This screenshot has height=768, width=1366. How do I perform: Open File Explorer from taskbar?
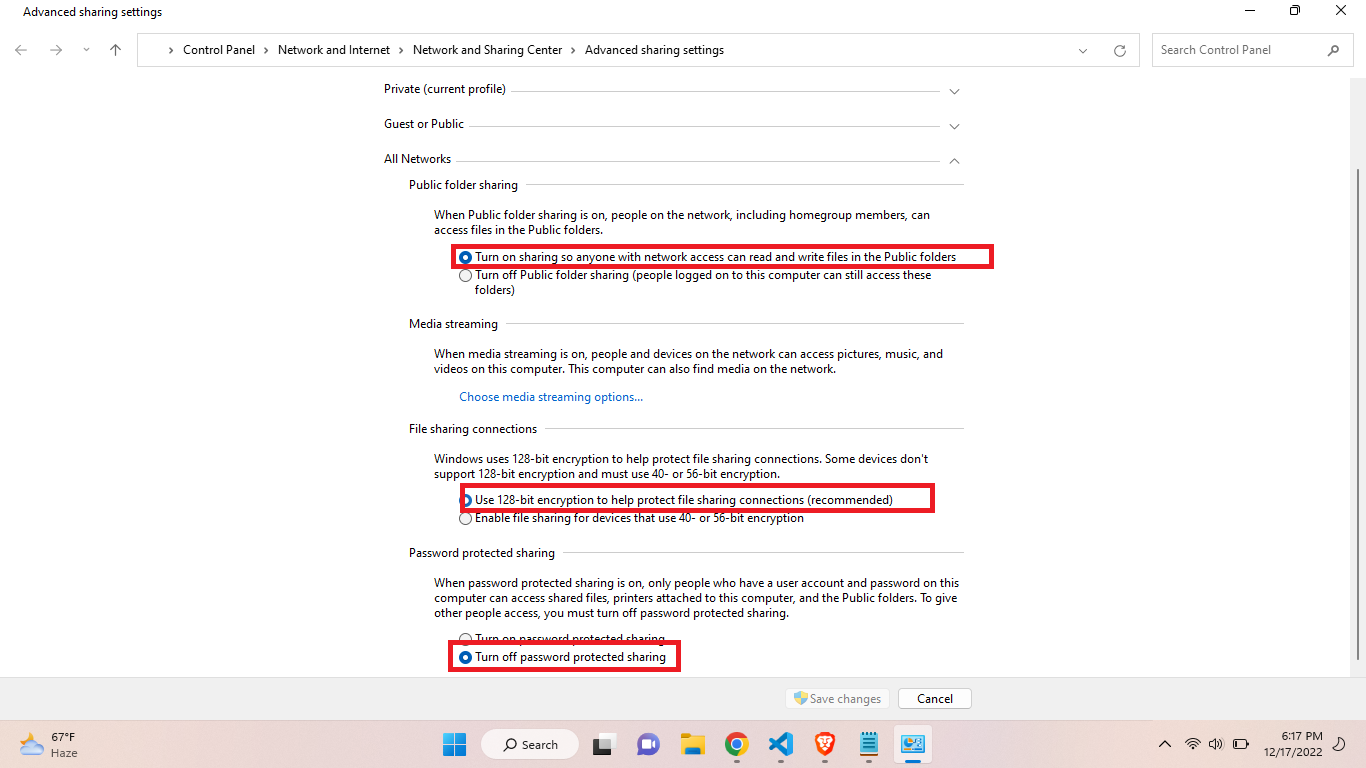tap(693, 744)
